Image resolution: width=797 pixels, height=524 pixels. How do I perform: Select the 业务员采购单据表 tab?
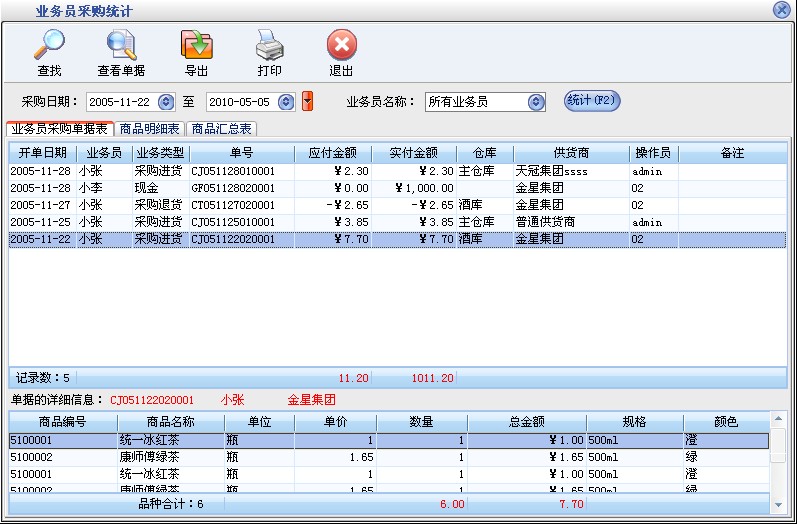(x=59, y=129)
